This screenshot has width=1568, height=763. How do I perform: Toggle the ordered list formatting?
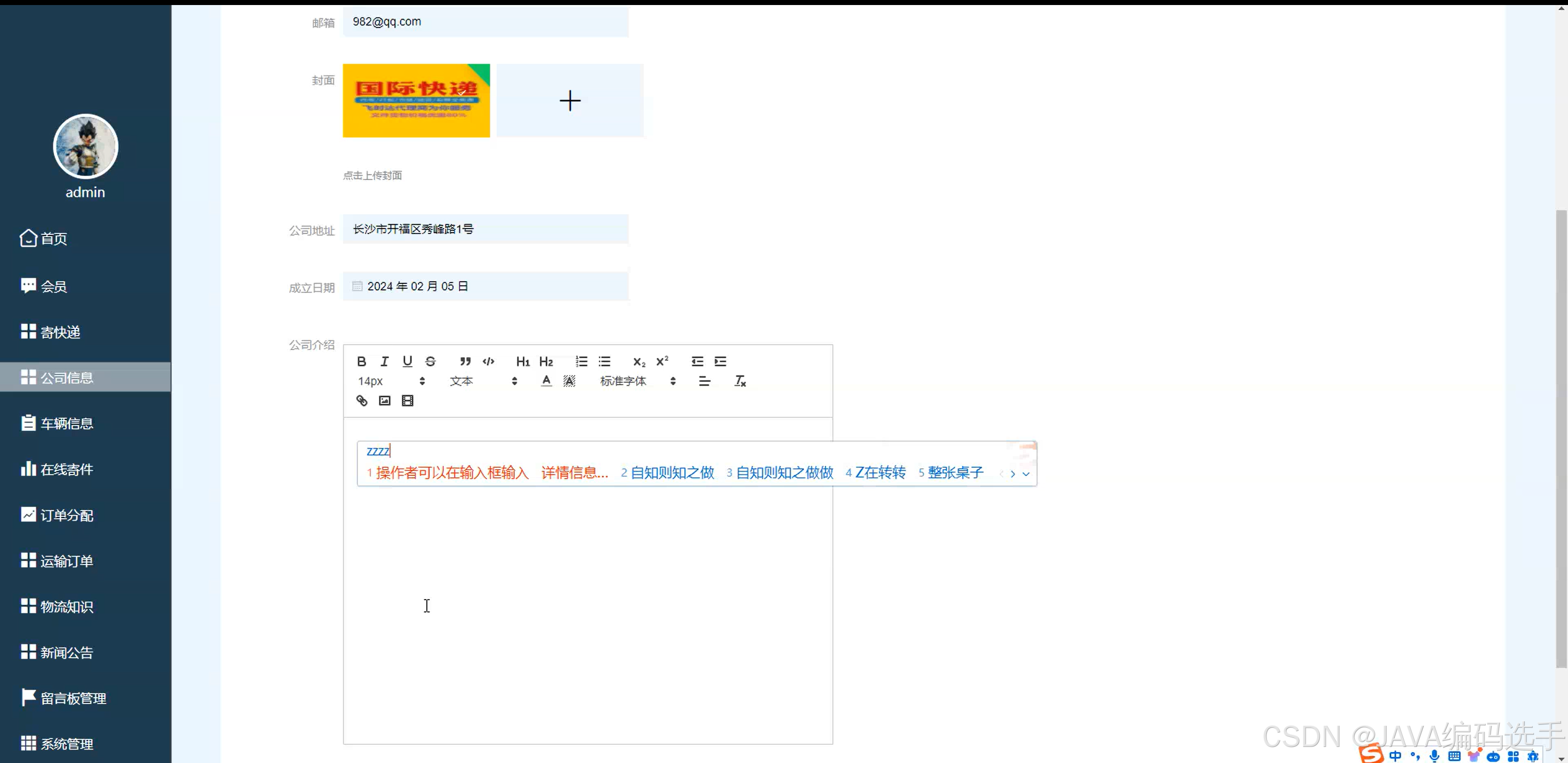click(581, 361)
